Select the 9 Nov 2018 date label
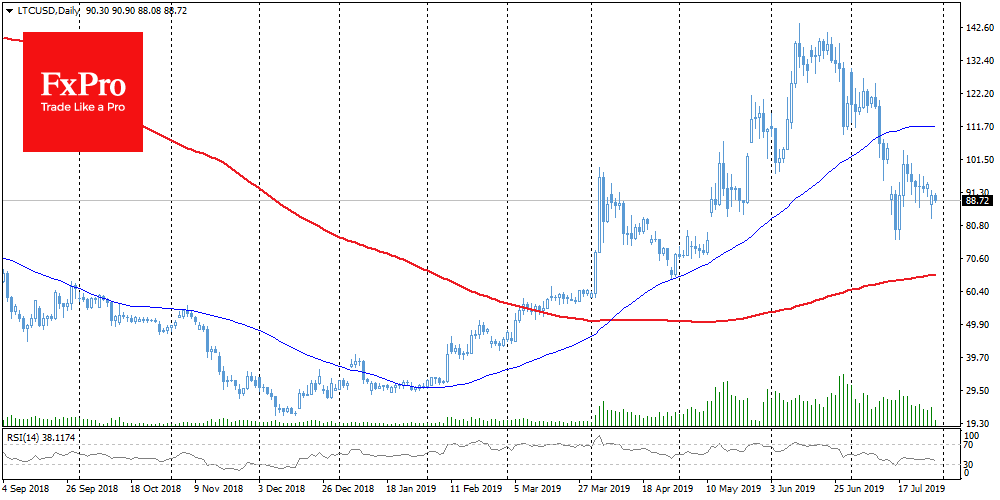 [219, 491]
